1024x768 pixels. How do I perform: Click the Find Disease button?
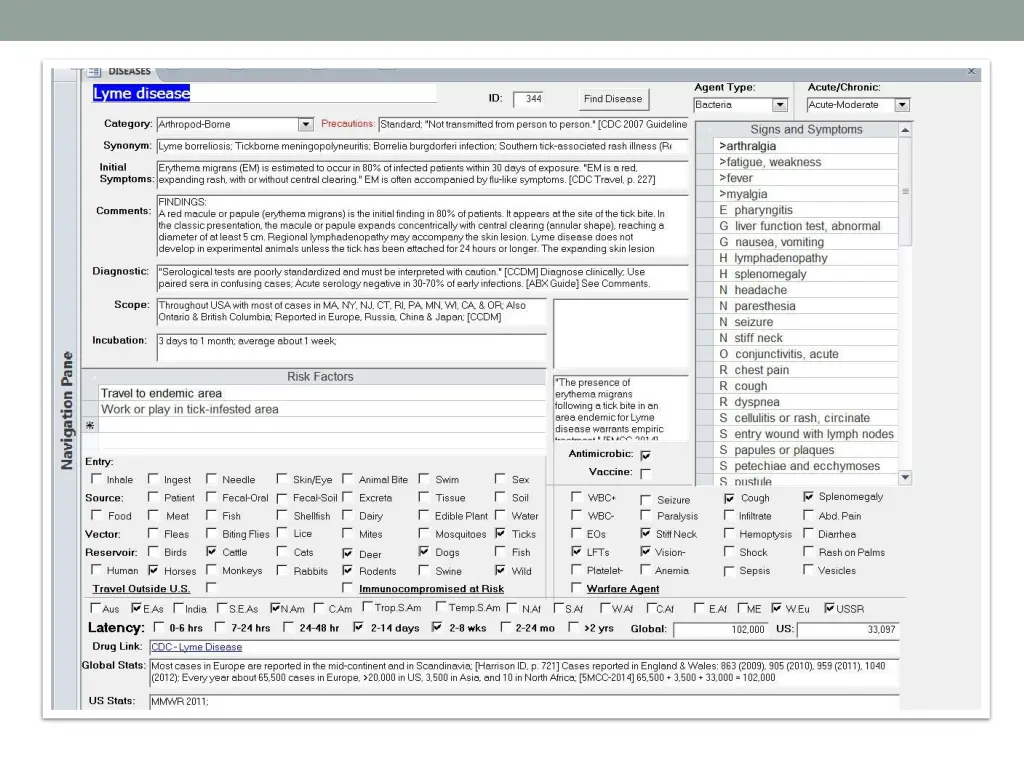coord(613,99)
